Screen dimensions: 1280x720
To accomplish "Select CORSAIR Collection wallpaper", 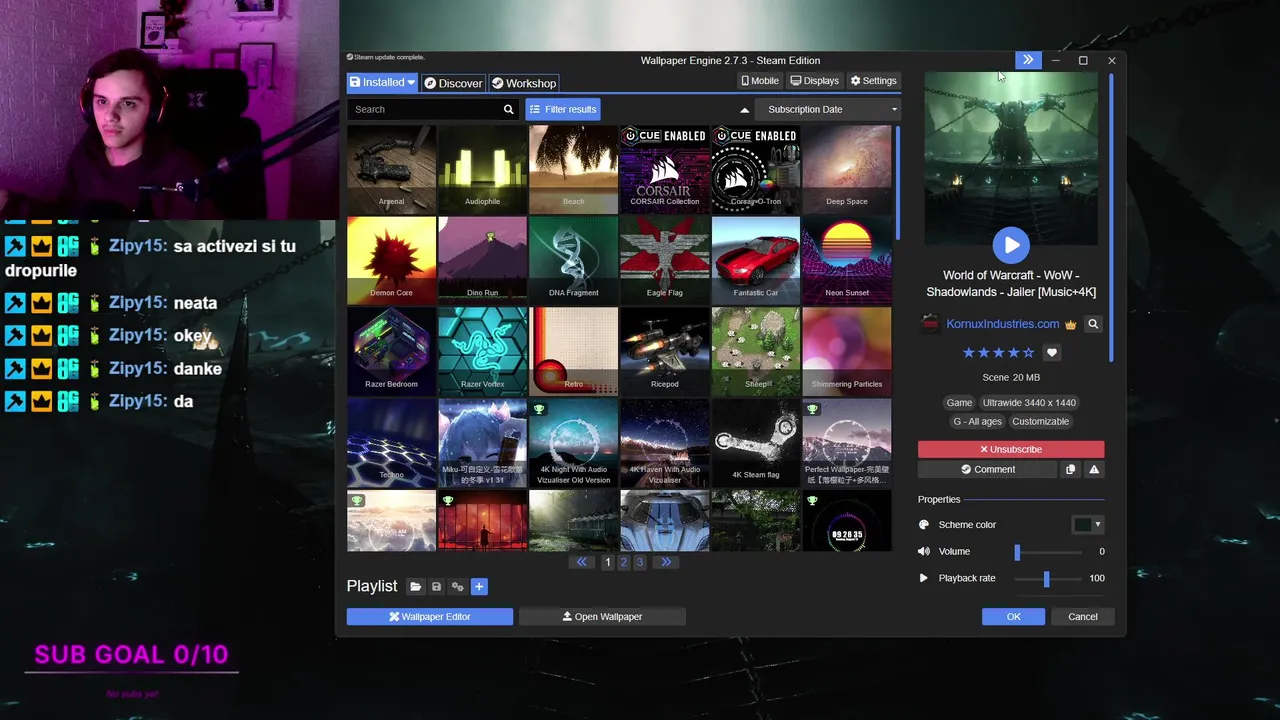I will tap(664, 169).
